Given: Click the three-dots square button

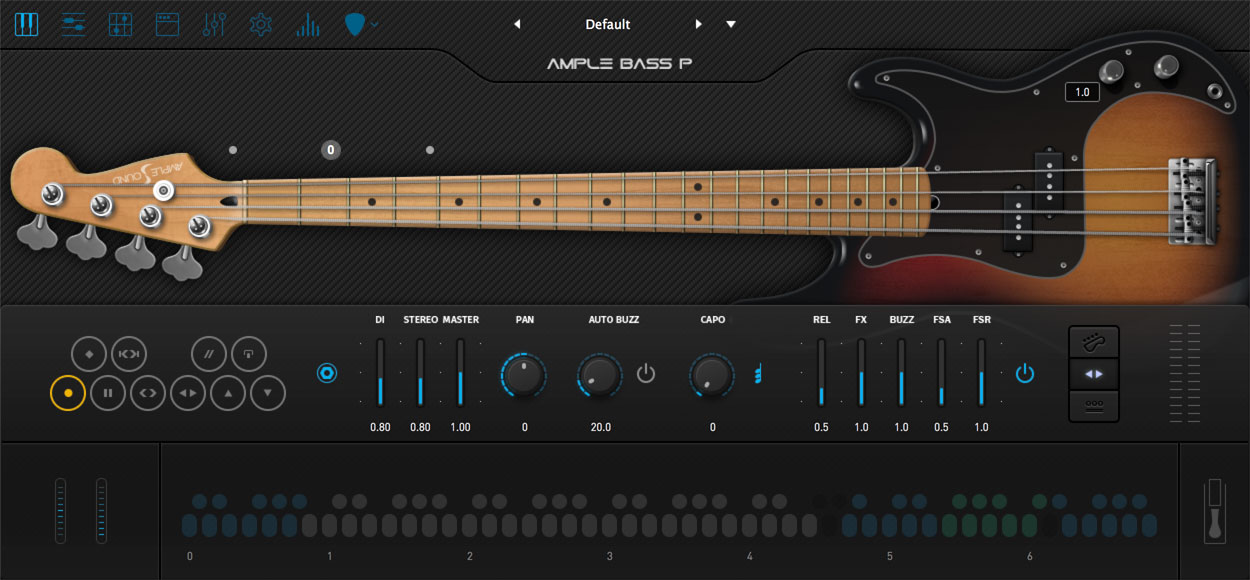Looking at the screenshot, I should click(1094, 406).
